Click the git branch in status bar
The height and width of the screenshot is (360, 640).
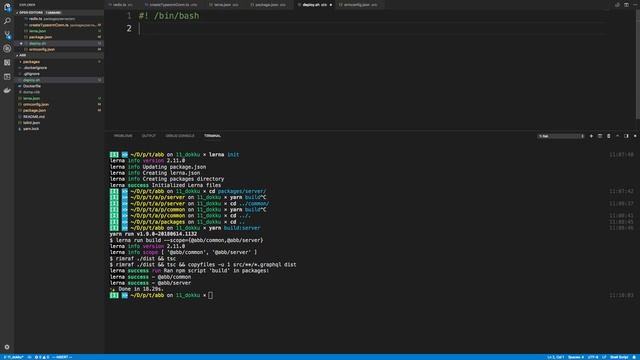pyautogui.click(x=13, y=357)
